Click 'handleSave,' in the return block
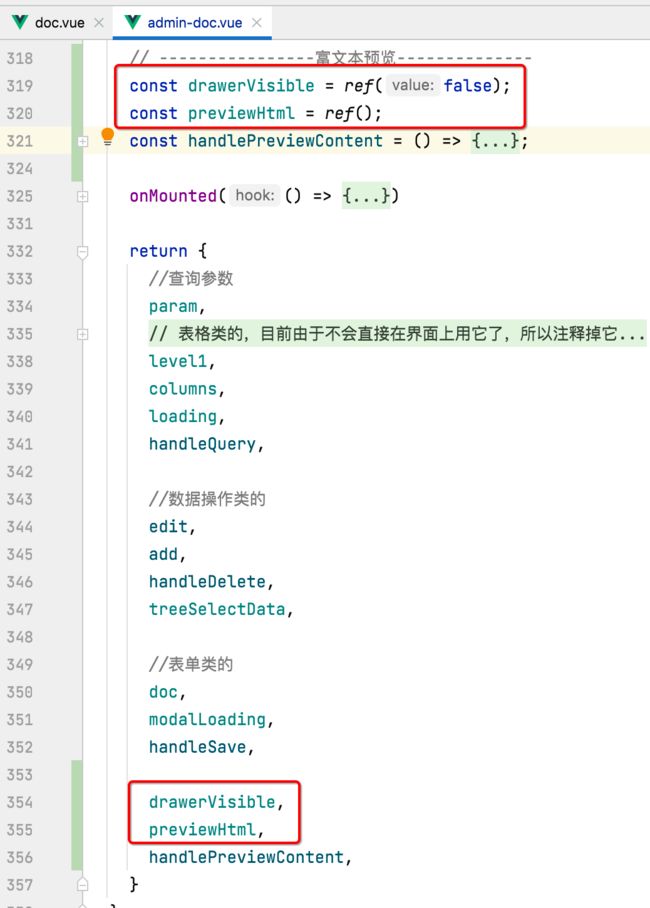 point(201,747)
